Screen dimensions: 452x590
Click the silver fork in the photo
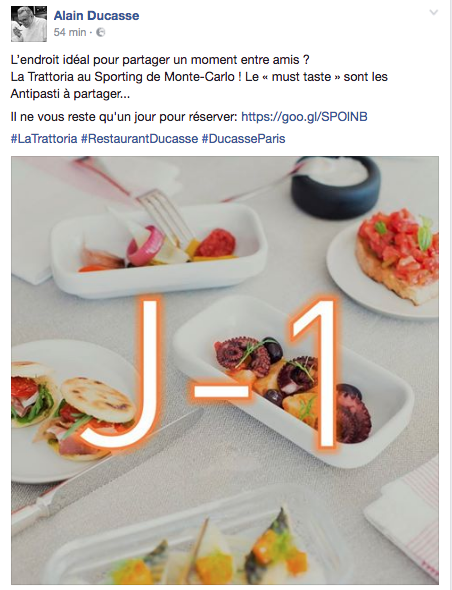coord(166,216)
